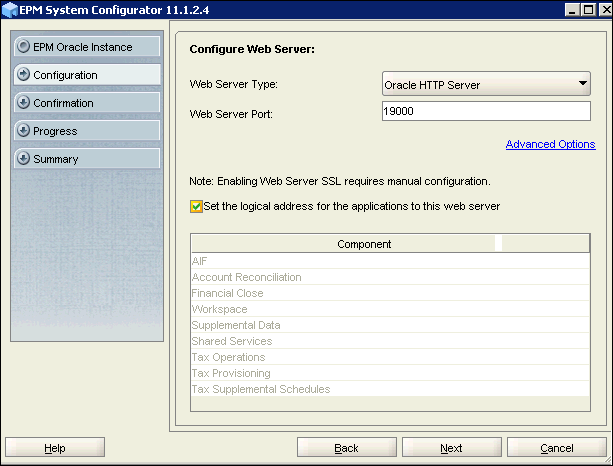
Task: Select the EPM Oracle Instance step
Action: coord(87,47)
